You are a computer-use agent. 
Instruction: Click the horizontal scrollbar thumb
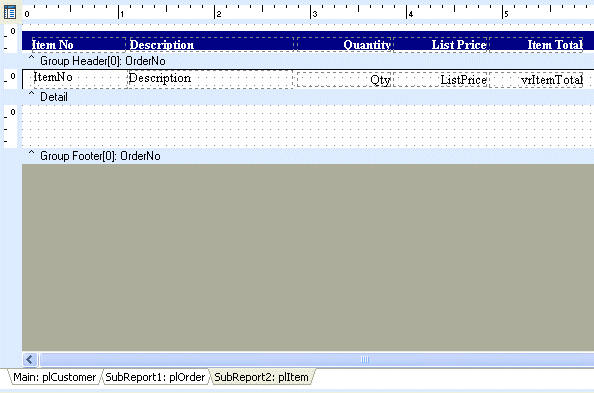point(317,359)
